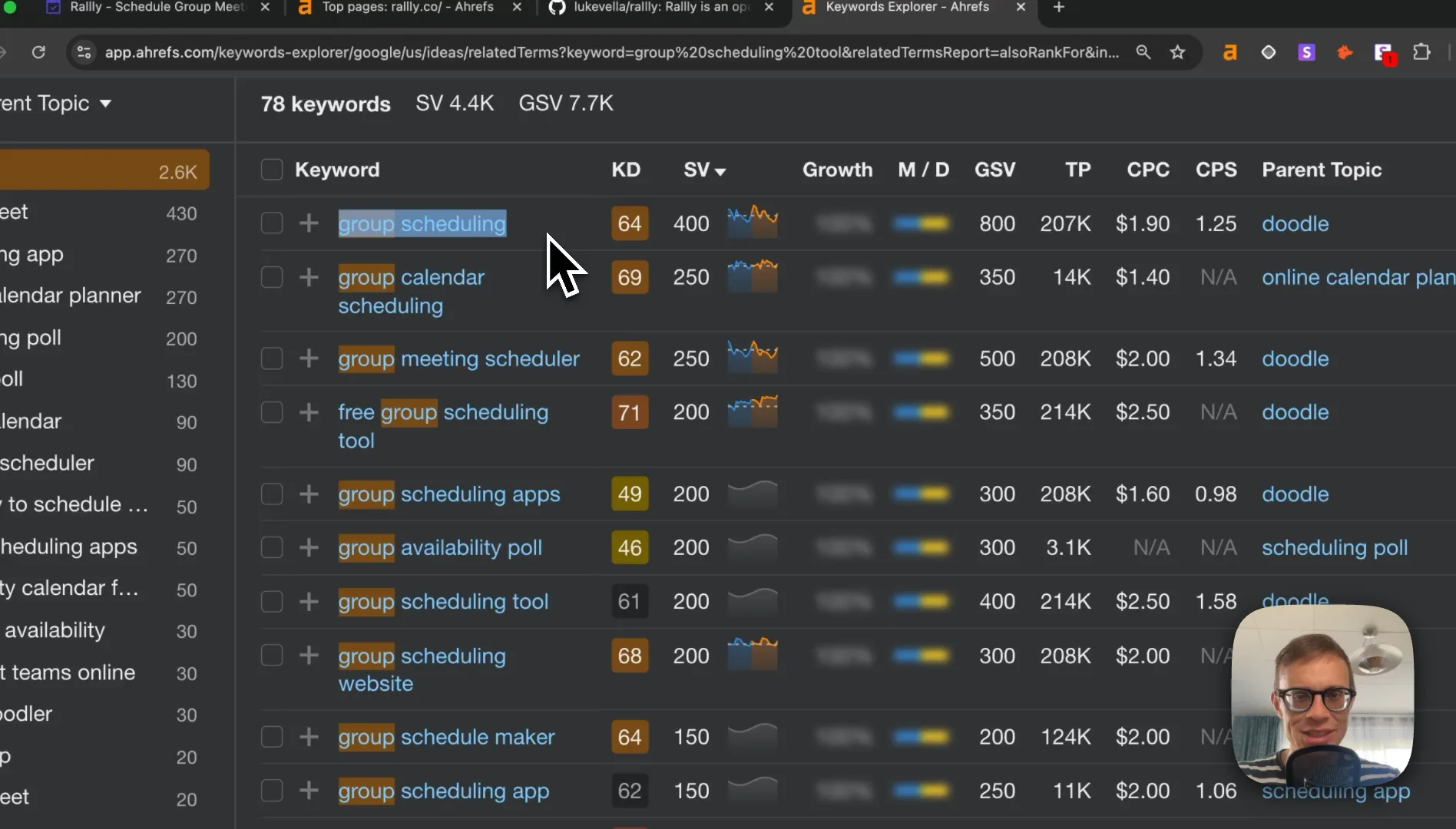Click the zoom magnifier icon in the address bar

pos(1143,52)
